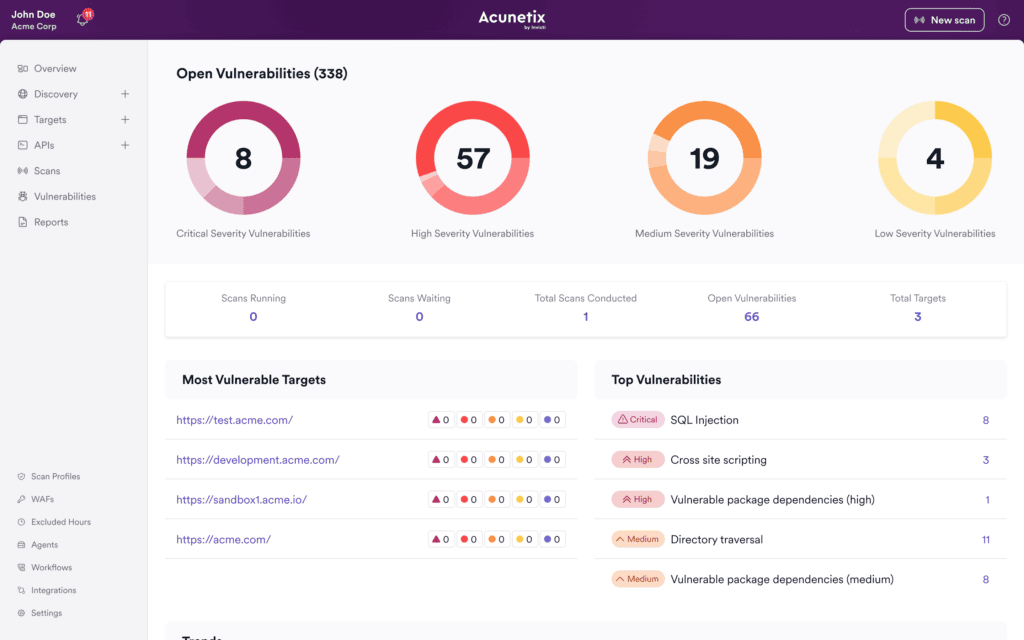Click the Integrations icon
Viewport: 1024px width, 640px height.
22,590
